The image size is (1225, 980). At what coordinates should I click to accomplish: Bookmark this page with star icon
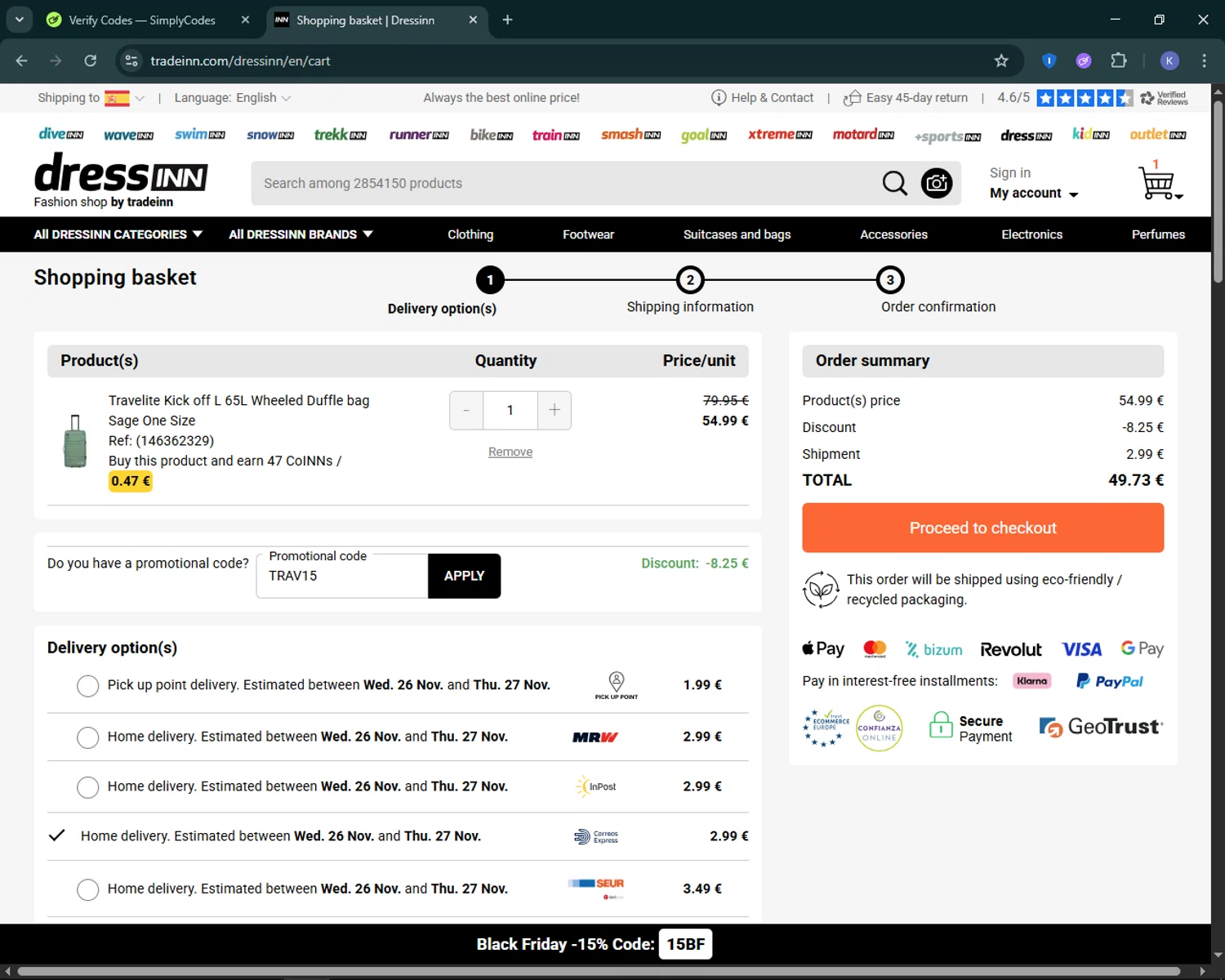[x=1001, y=60]
